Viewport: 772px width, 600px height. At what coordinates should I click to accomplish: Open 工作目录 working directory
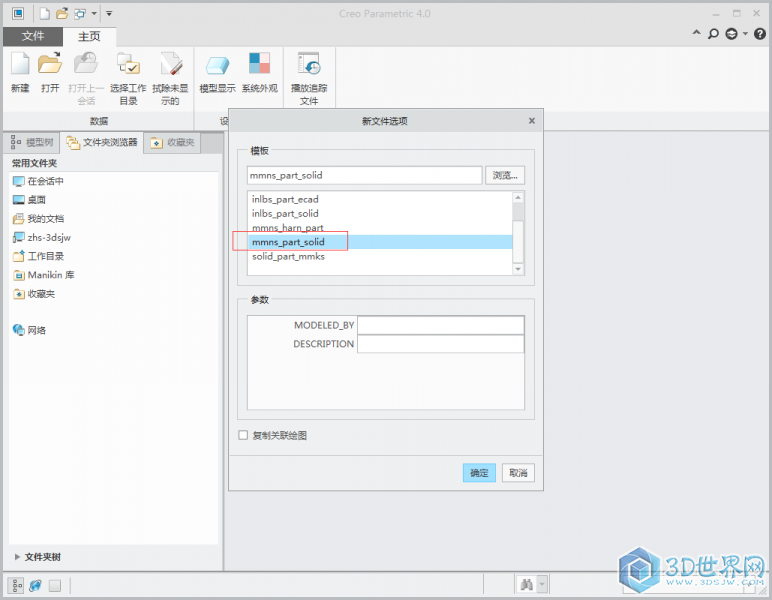pyautogui.click(x=38, y=256)
